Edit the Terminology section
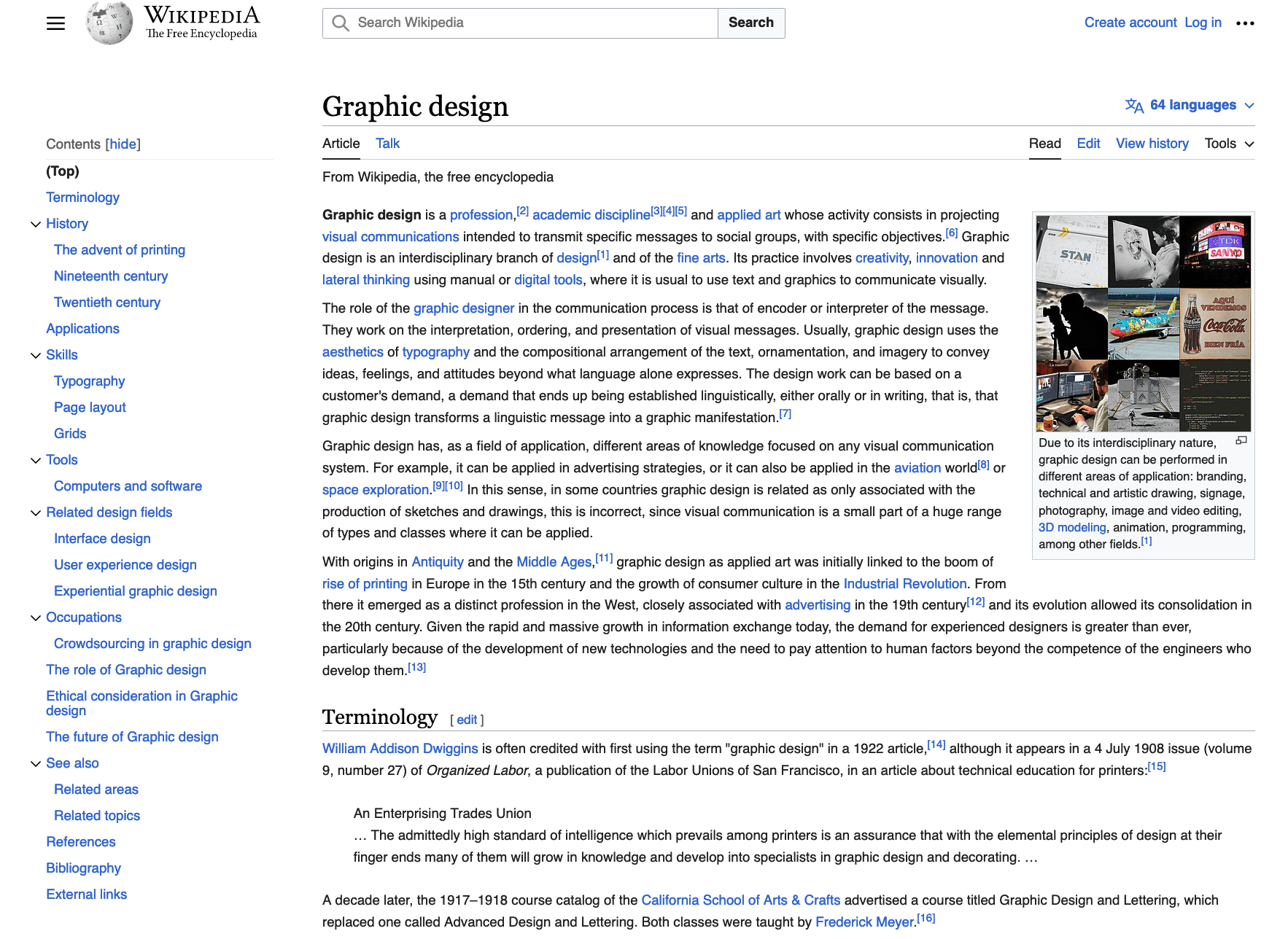 pos(467,720)
